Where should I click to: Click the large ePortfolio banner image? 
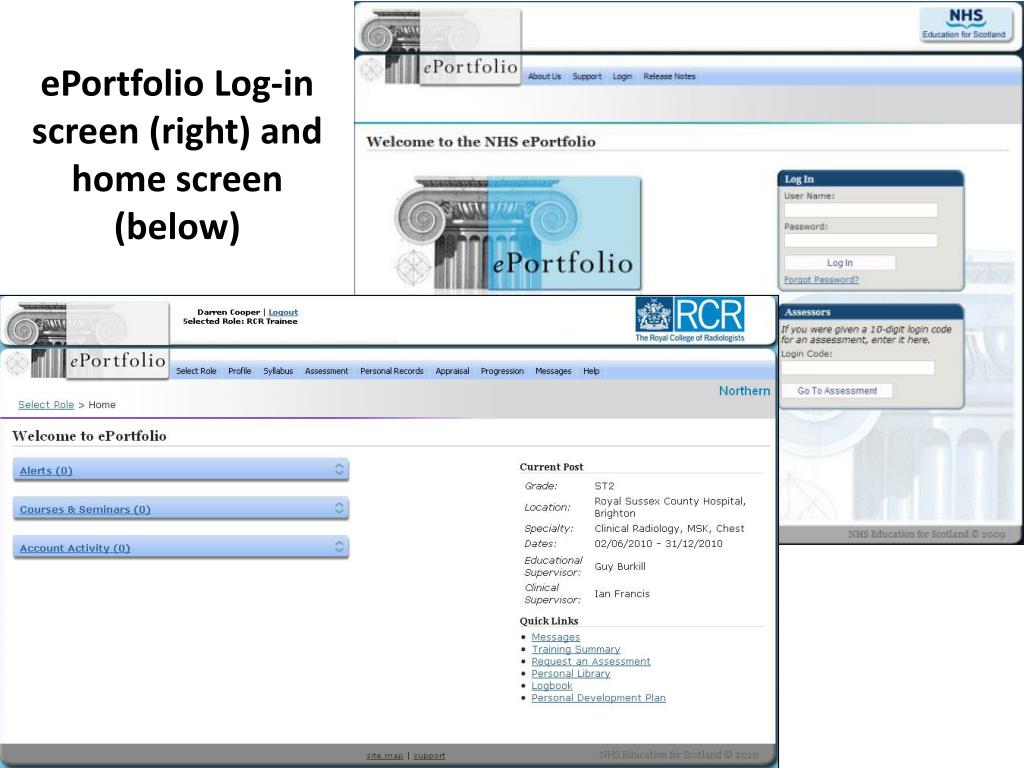point(518,233)
